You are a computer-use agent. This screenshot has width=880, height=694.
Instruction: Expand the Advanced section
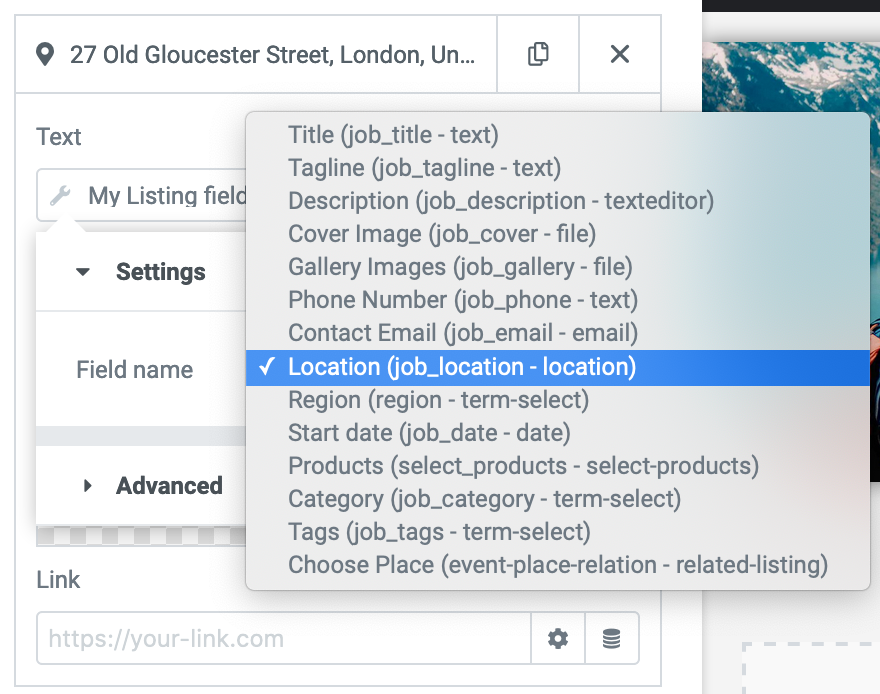tap(153, 486)
